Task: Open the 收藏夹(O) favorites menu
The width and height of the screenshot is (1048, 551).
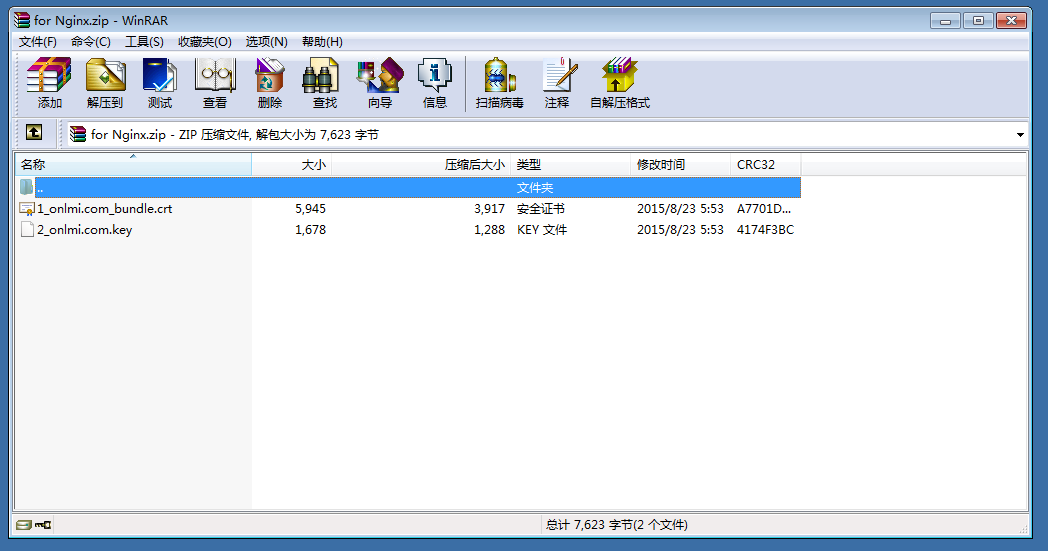Action: tap(204, 42)
